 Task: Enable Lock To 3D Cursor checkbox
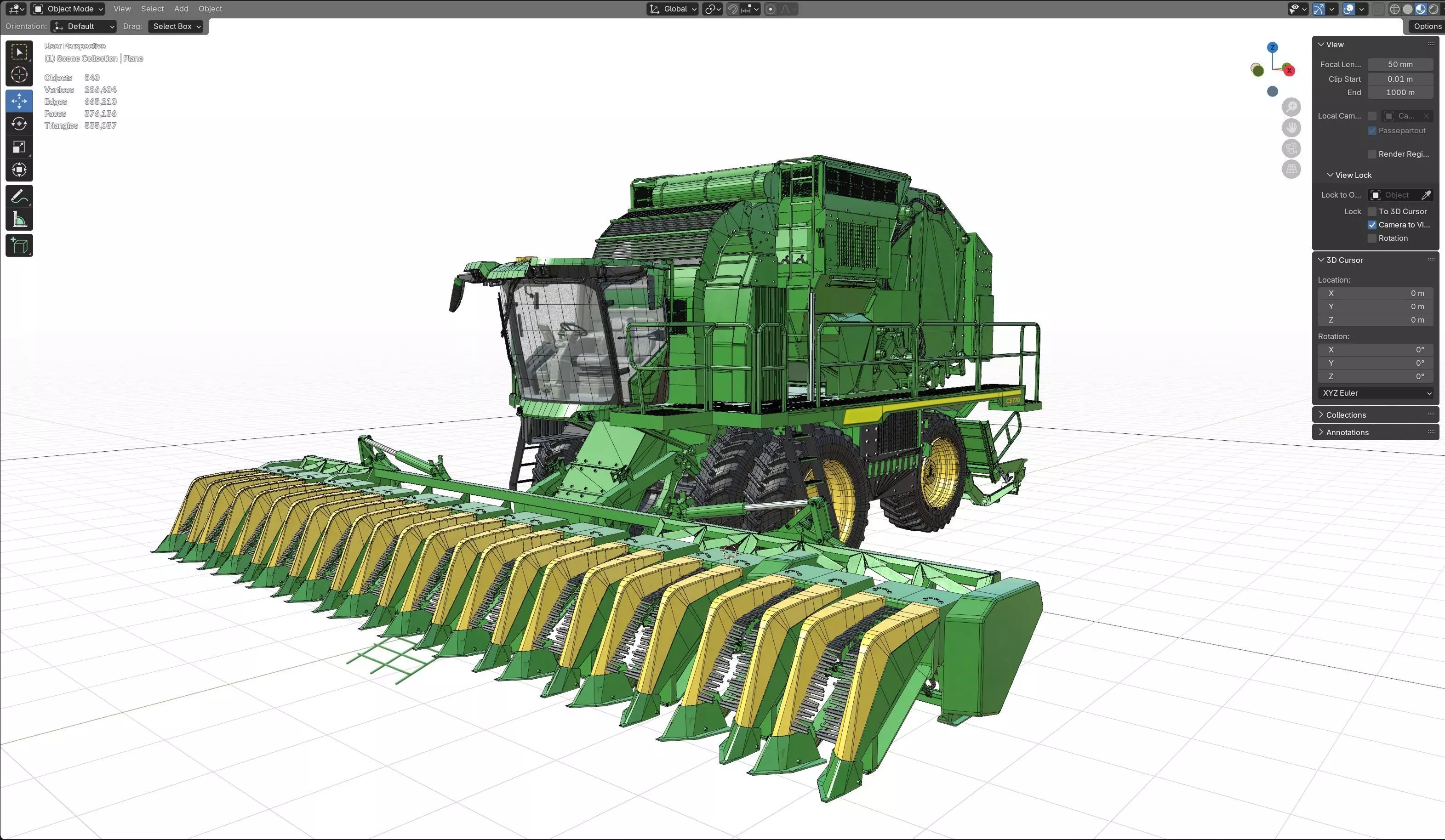coord(1371,211)
